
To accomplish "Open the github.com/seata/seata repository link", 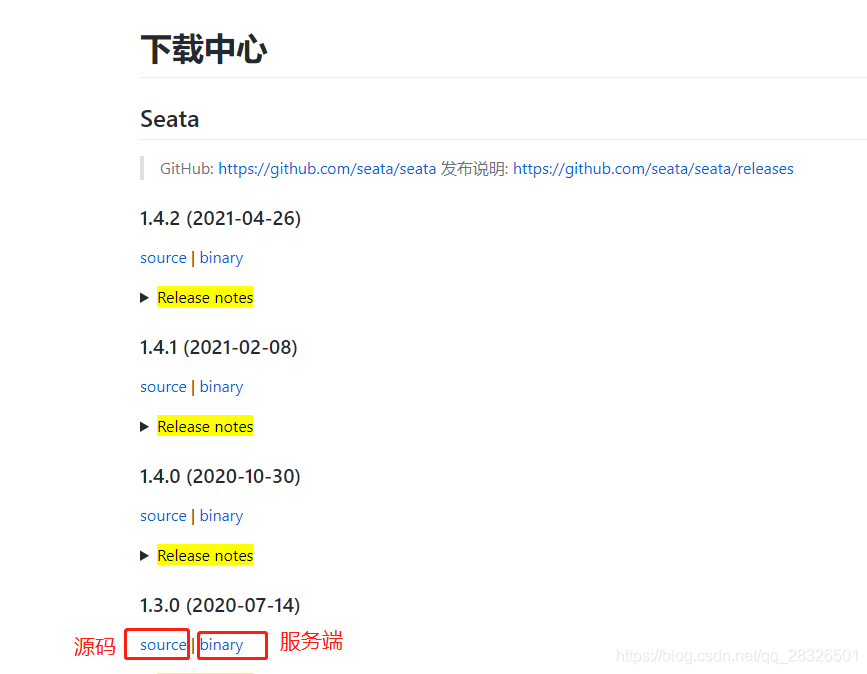I will pyautogui.click(x=327, y=169).
